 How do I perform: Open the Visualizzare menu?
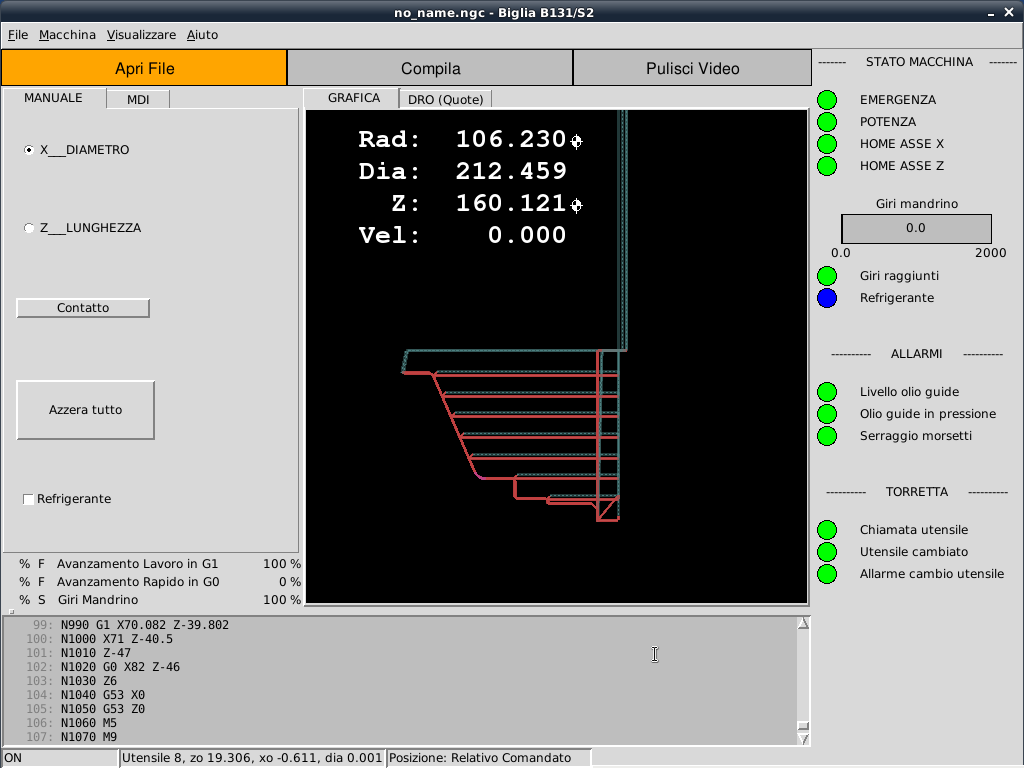pyautogui.click(x=141, y=35)
